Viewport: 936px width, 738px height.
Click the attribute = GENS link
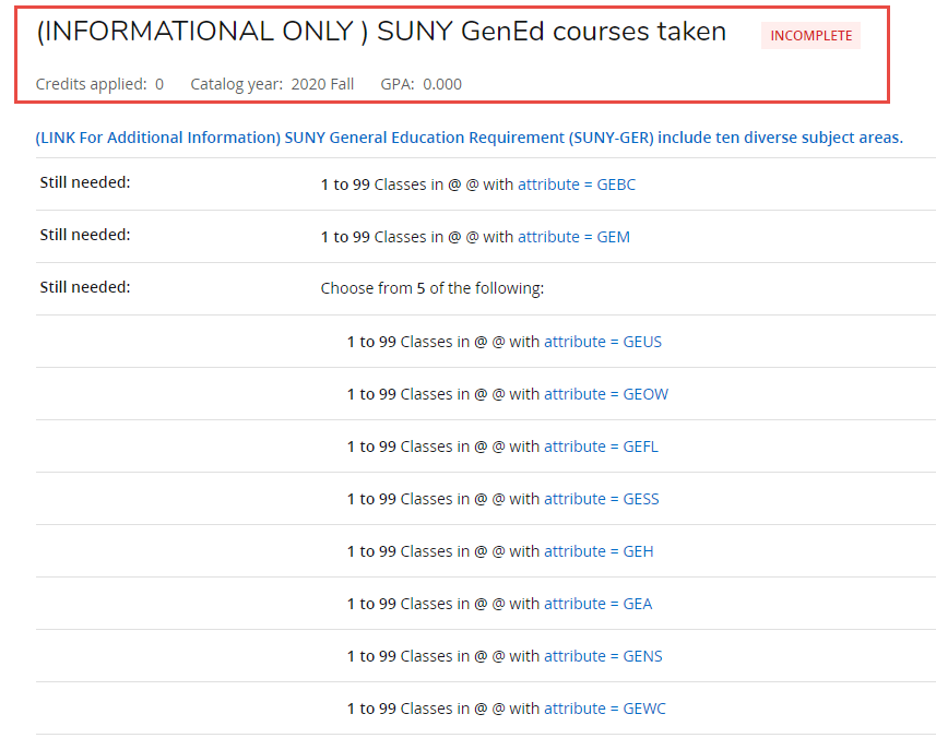pos(603,657)
